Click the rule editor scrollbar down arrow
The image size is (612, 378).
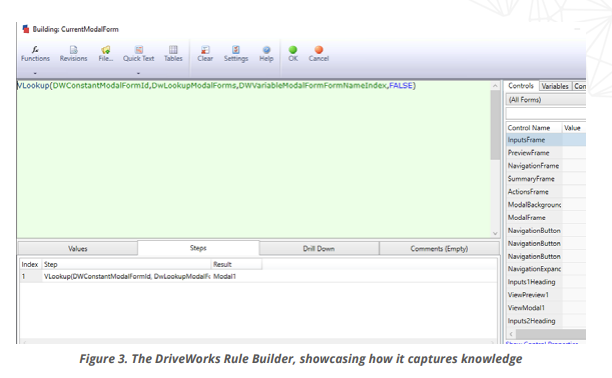point(495,234)
